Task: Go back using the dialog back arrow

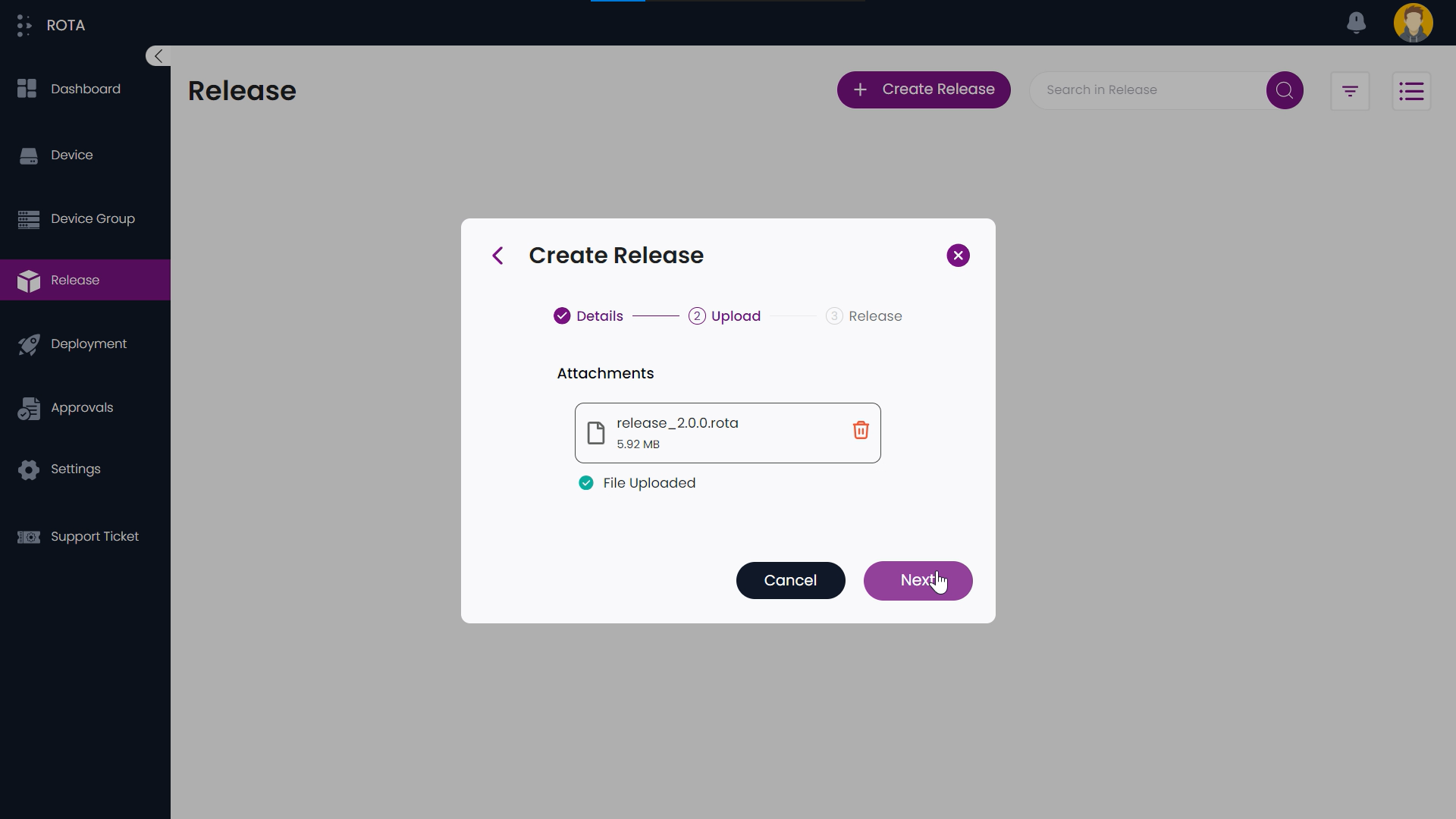Action: (x=498, y=256)
